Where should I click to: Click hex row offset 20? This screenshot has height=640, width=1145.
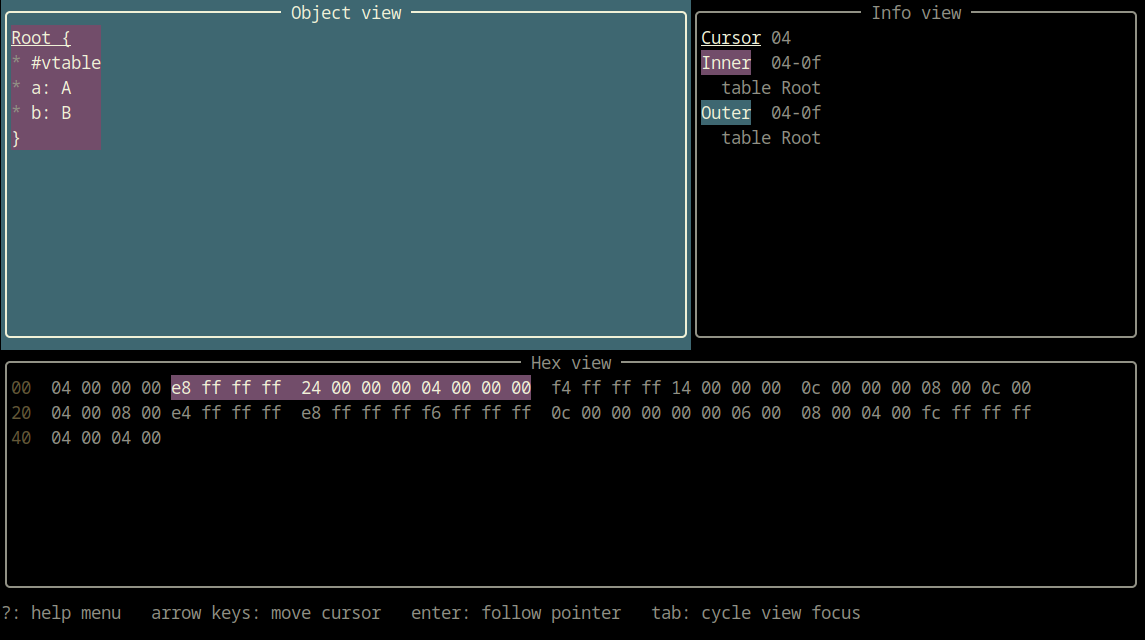[x=21, y=413]
